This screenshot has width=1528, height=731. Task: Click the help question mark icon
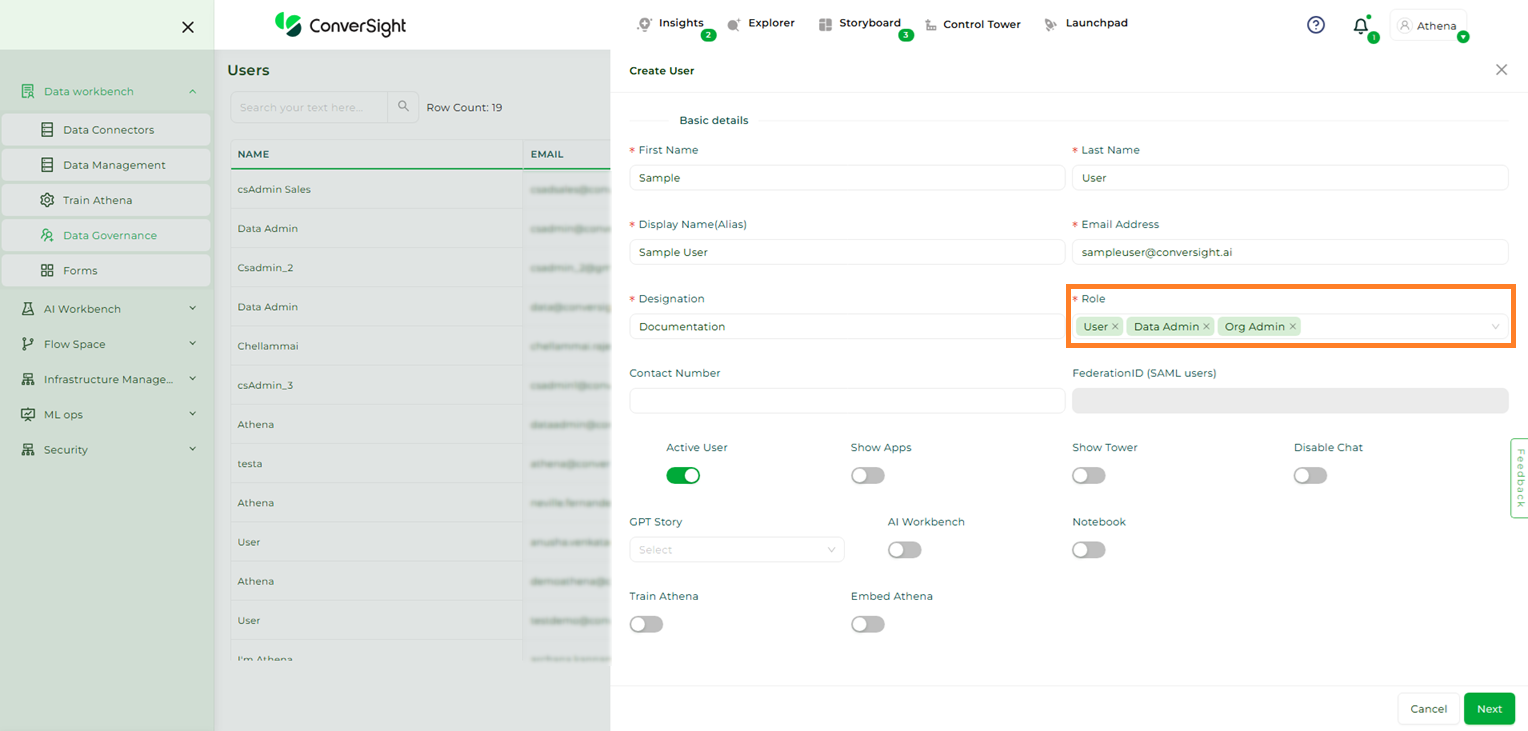coord(1316,25)
